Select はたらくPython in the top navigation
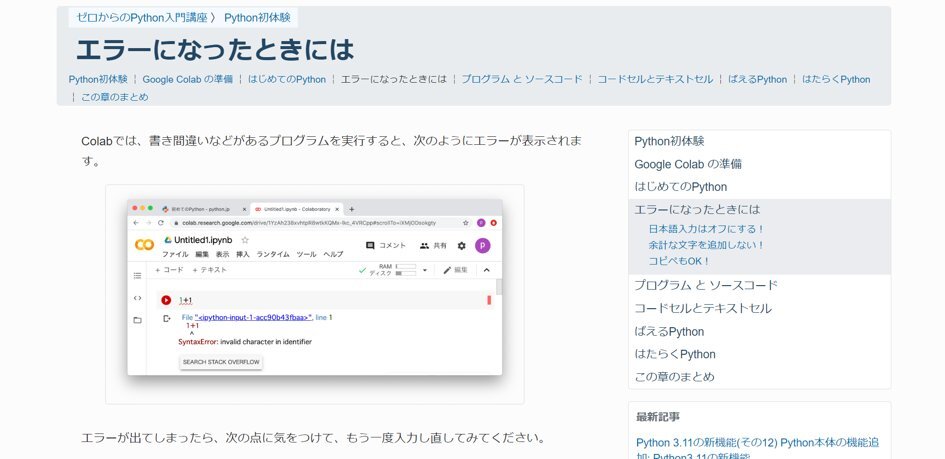The image size is (945, 459). [x=835, y=79]
